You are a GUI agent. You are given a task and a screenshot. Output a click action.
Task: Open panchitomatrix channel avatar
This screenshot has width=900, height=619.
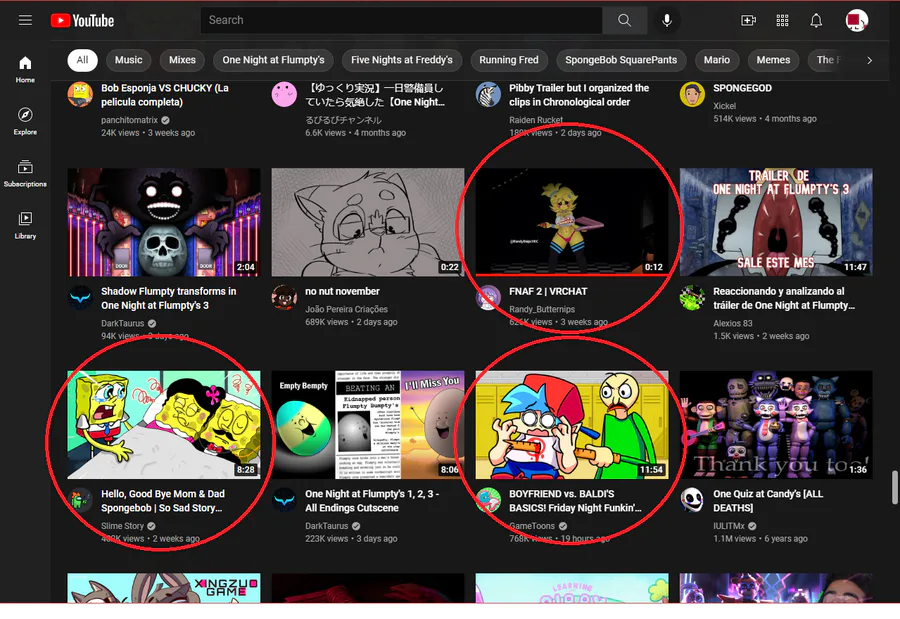tap(80, 94)
